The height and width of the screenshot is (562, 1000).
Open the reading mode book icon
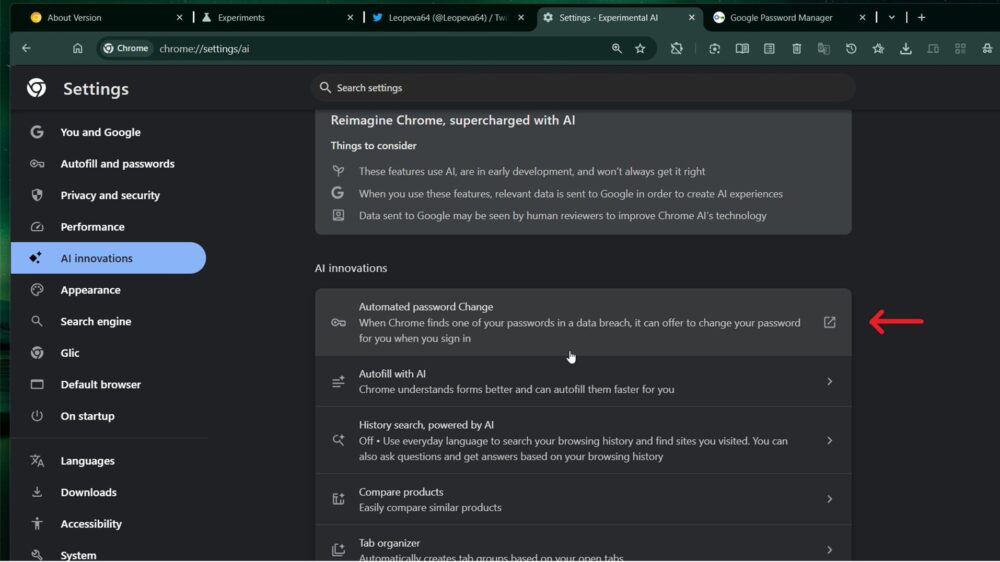(742, 48)
